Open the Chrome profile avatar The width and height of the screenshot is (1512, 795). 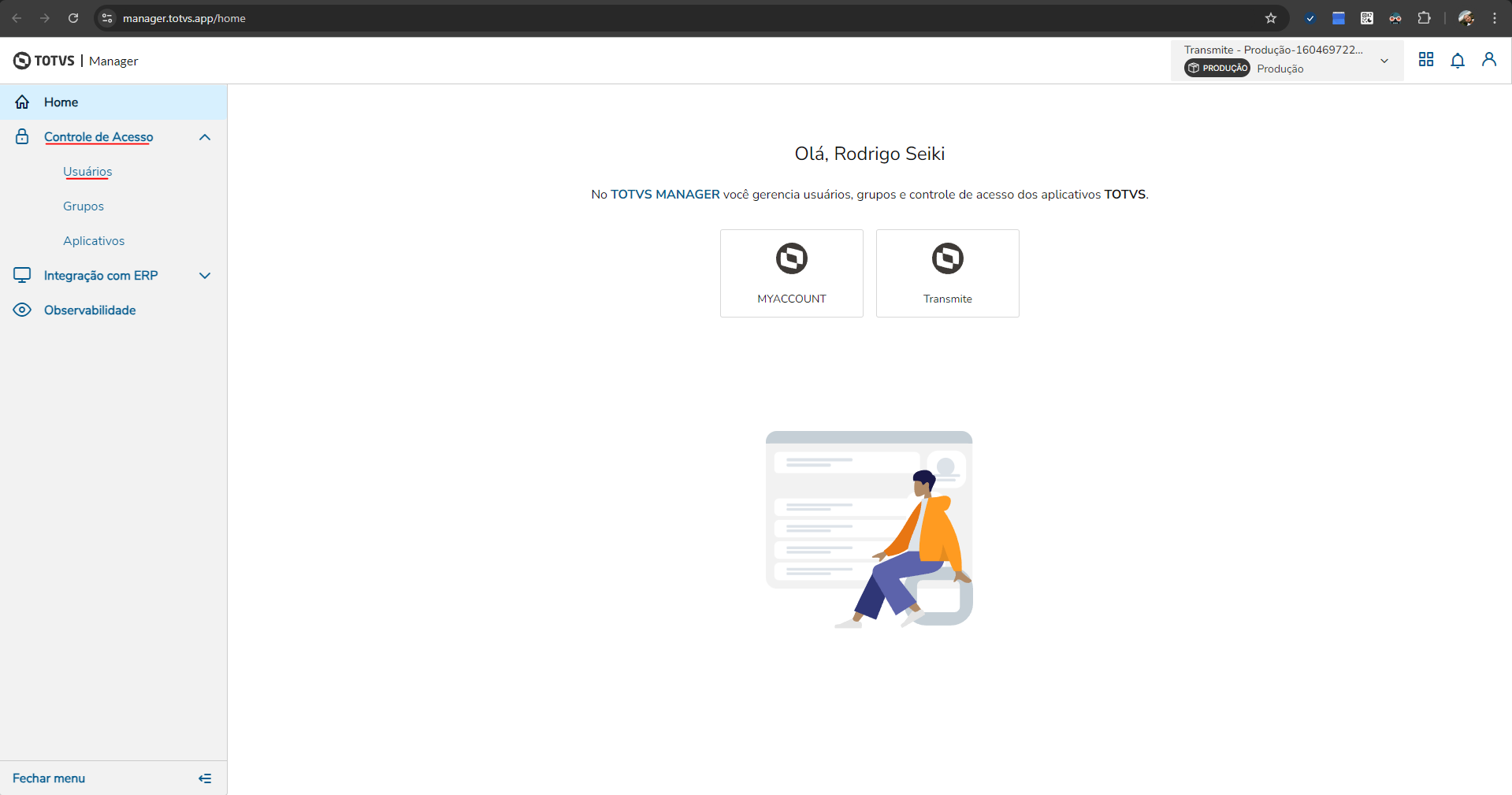[1466, 18]
